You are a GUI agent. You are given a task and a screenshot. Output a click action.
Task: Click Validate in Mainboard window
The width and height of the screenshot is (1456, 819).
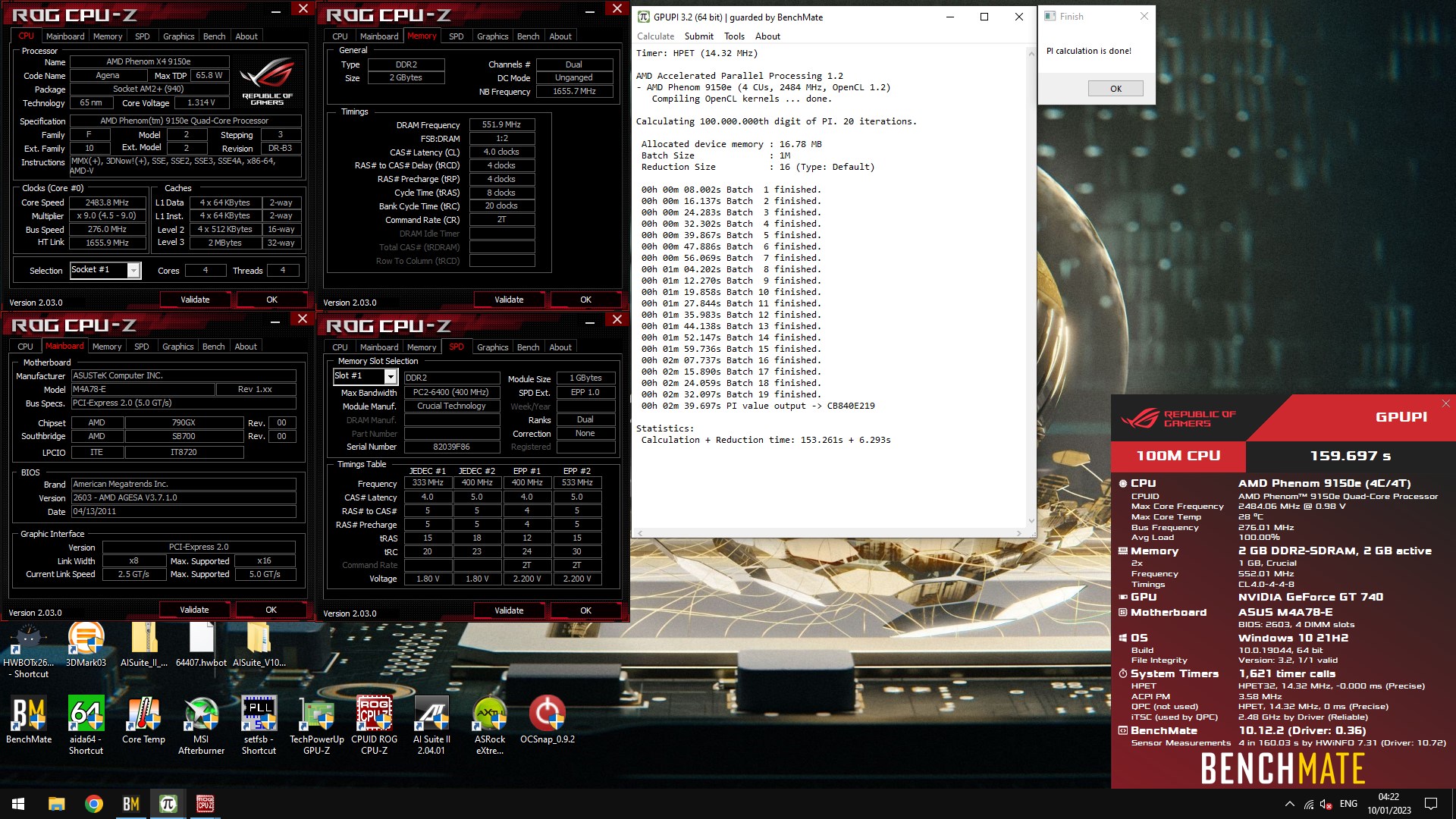pos(194,610)
